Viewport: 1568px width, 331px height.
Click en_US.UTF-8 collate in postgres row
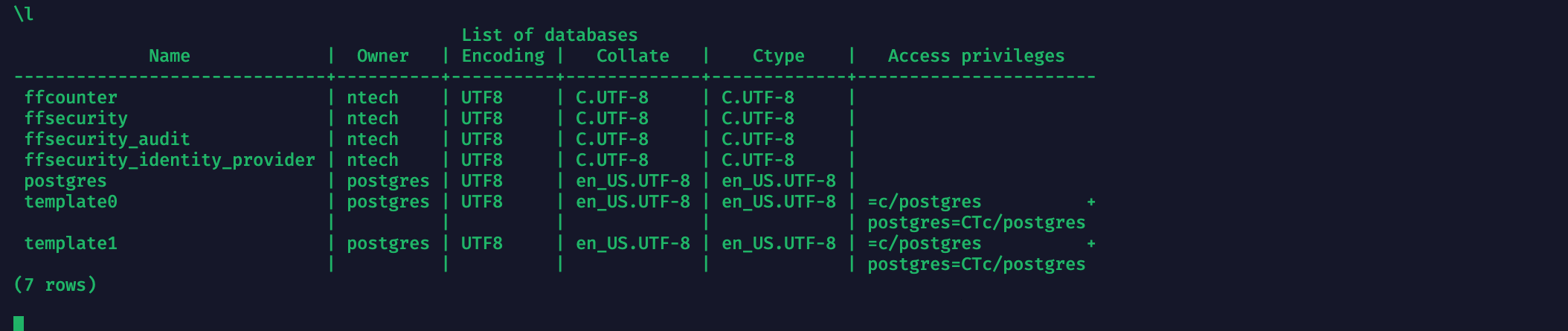[x=632, y=181]
